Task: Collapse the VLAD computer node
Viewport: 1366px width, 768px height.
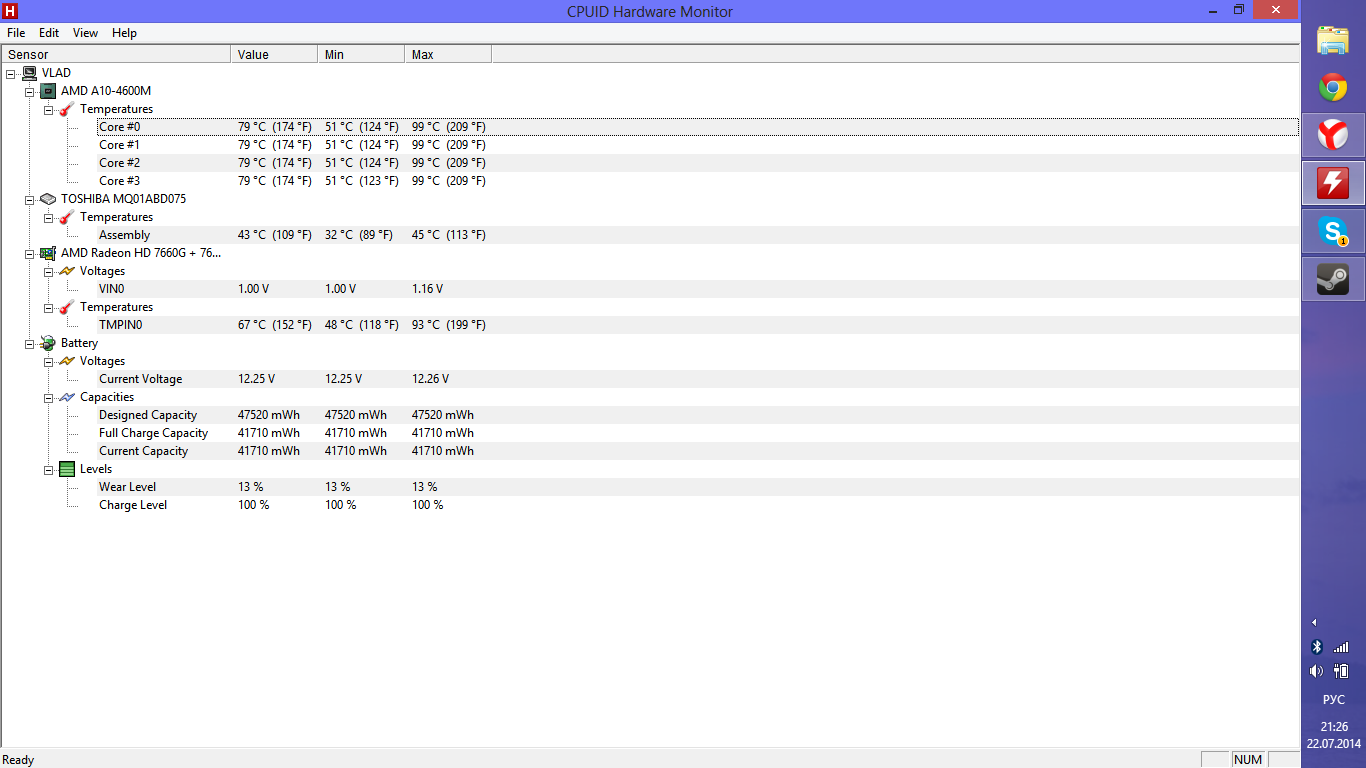Action: pos(10,73)
